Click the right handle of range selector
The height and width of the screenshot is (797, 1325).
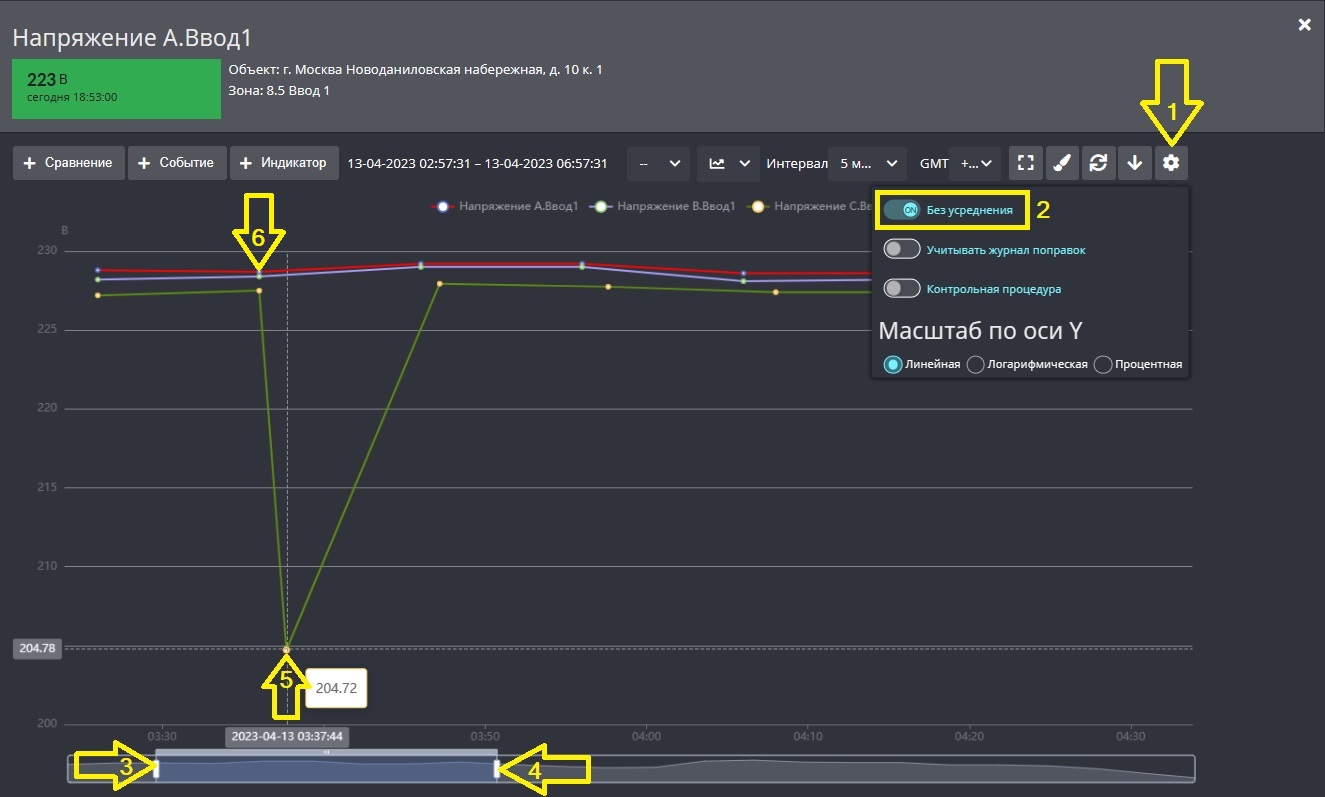[x=497, y=768]
